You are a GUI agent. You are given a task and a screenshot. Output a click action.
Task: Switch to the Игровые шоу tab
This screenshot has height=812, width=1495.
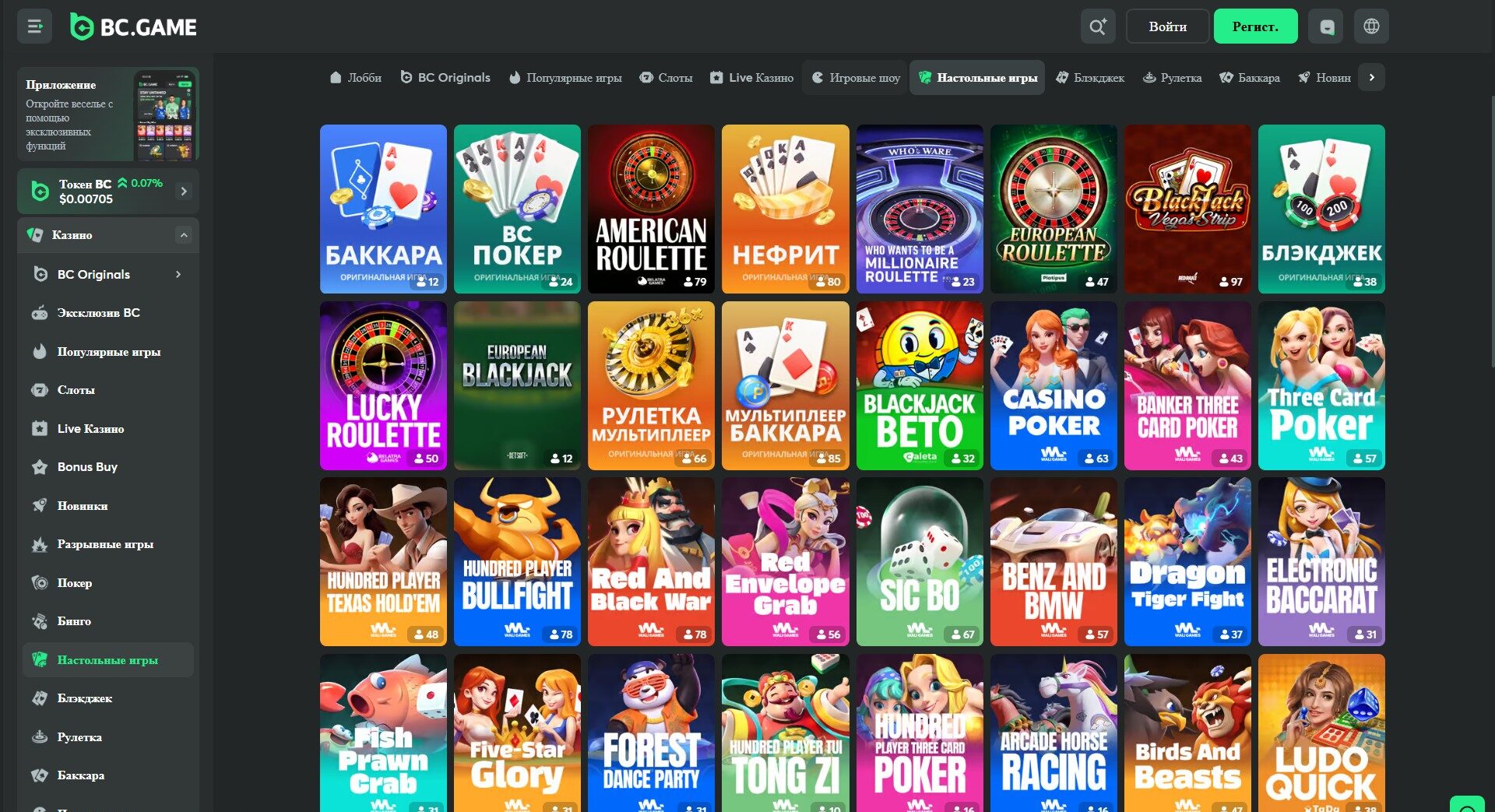click(x=856, y=78)
